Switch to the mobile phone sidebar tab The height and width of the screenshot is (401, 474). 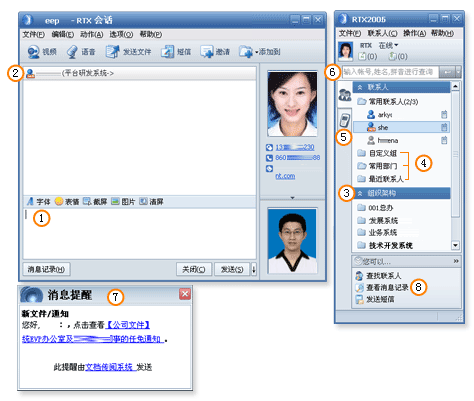[344, 120]
